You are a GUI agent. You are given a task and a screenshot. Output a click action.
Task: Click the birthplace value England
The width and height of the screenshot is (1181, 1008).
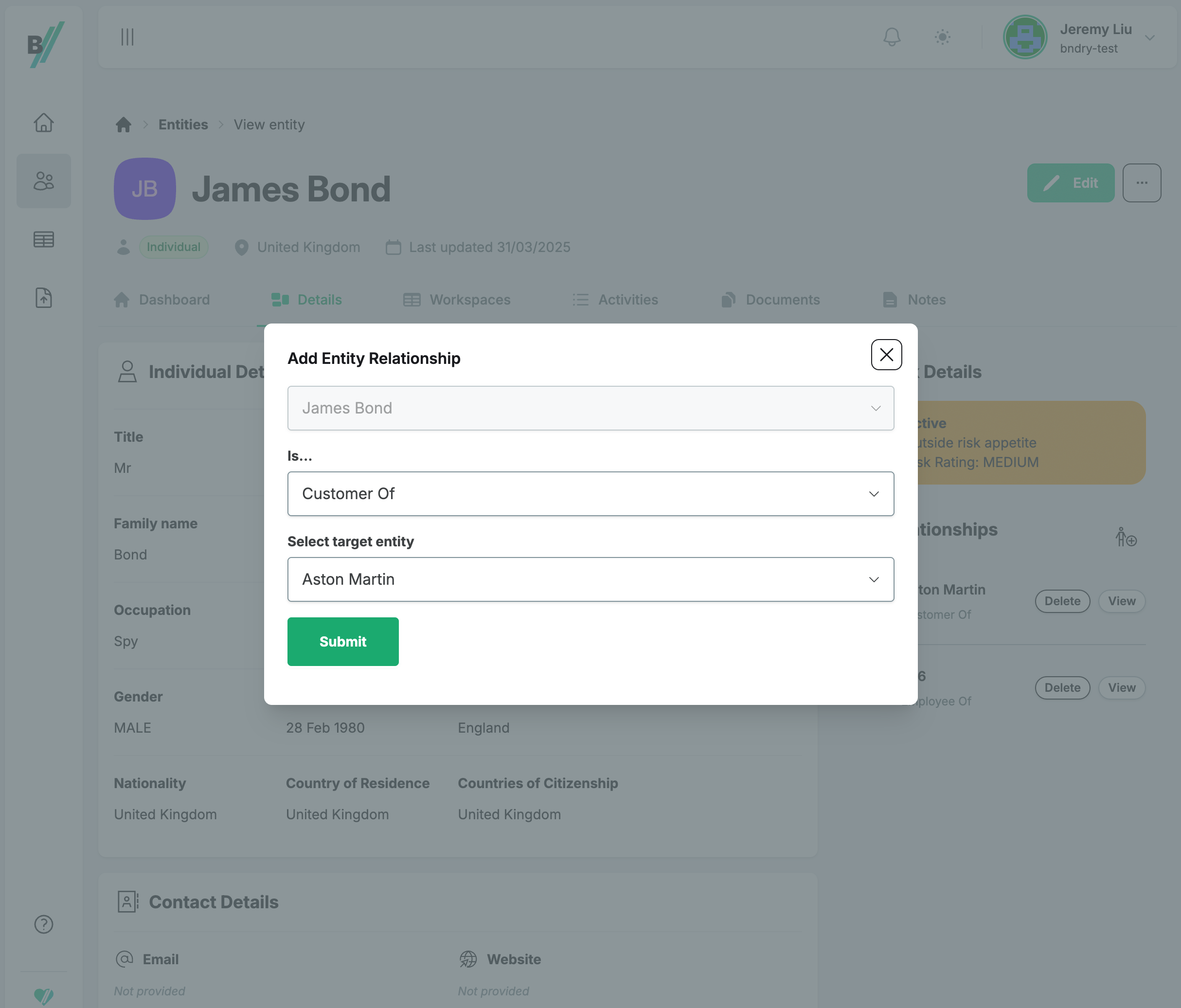(484, 727)
